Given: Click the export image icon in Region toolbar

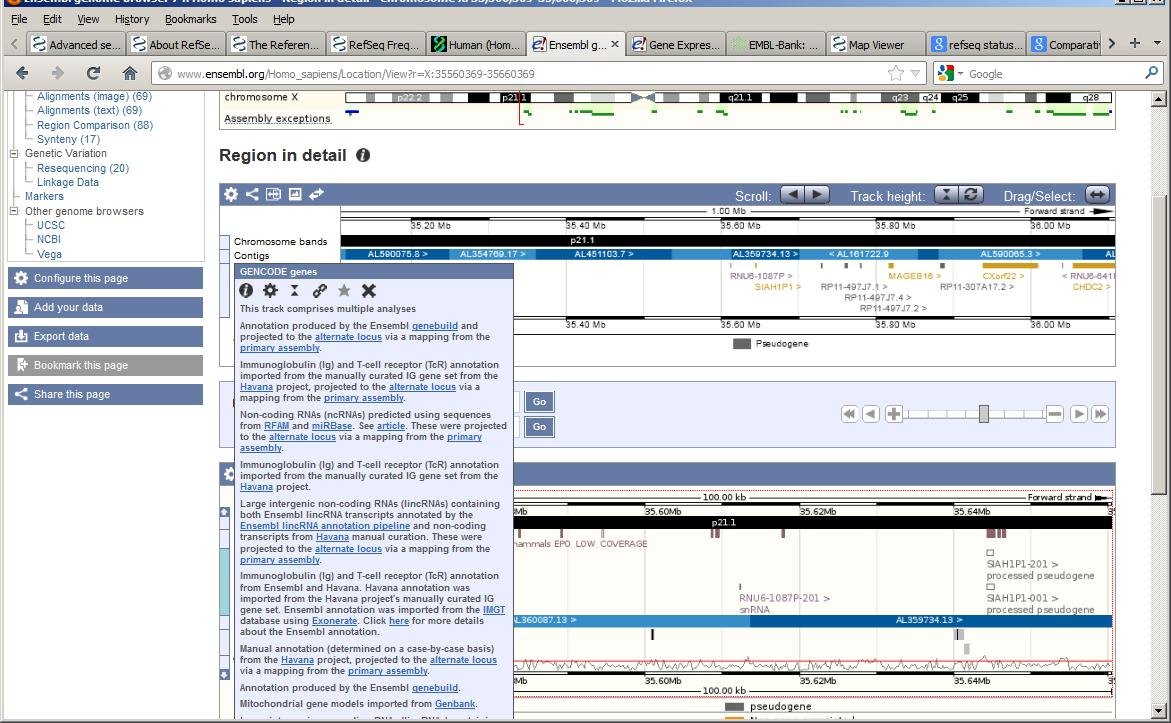Looking at the screenshot, I should pos(295,194).
